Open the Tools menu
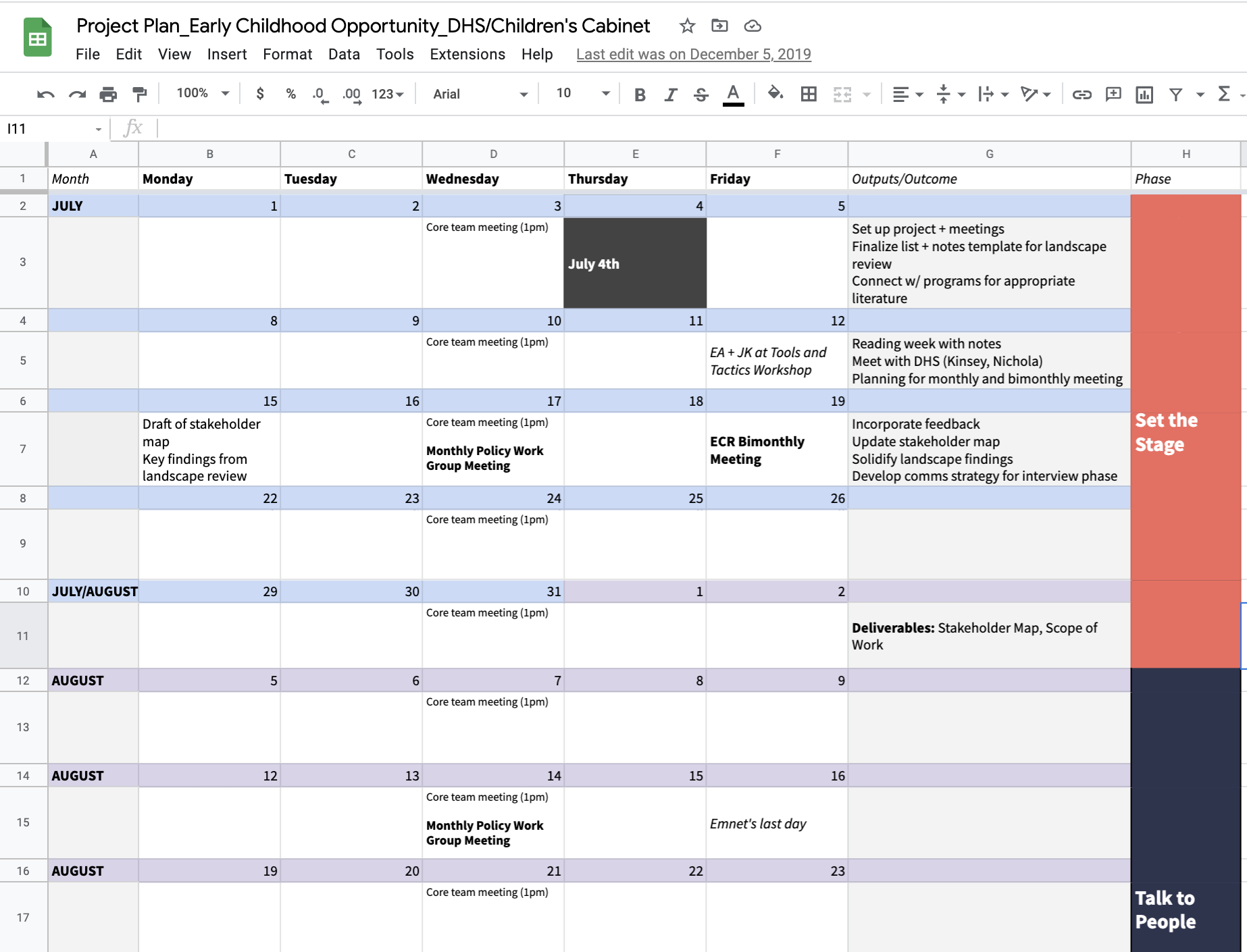This screenshot has height=952, width=1247. point(395,54)
